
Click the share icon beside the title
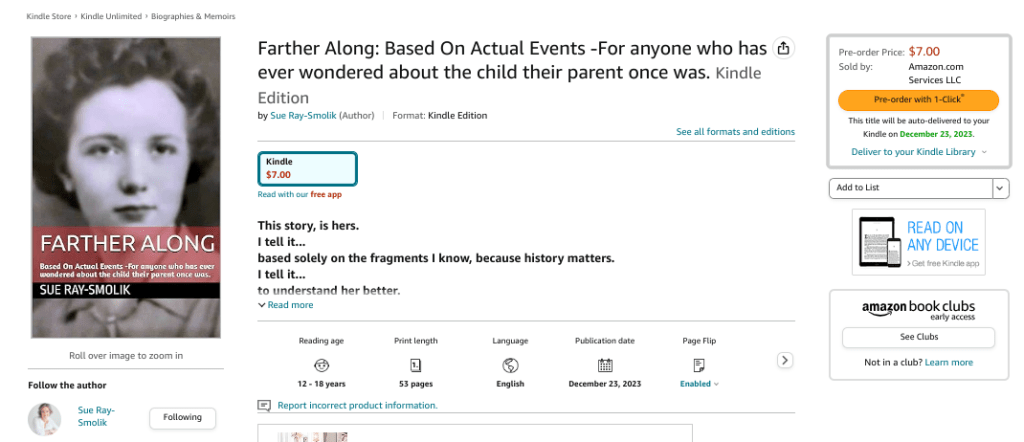pyautogui.click(x=784, y=49)
